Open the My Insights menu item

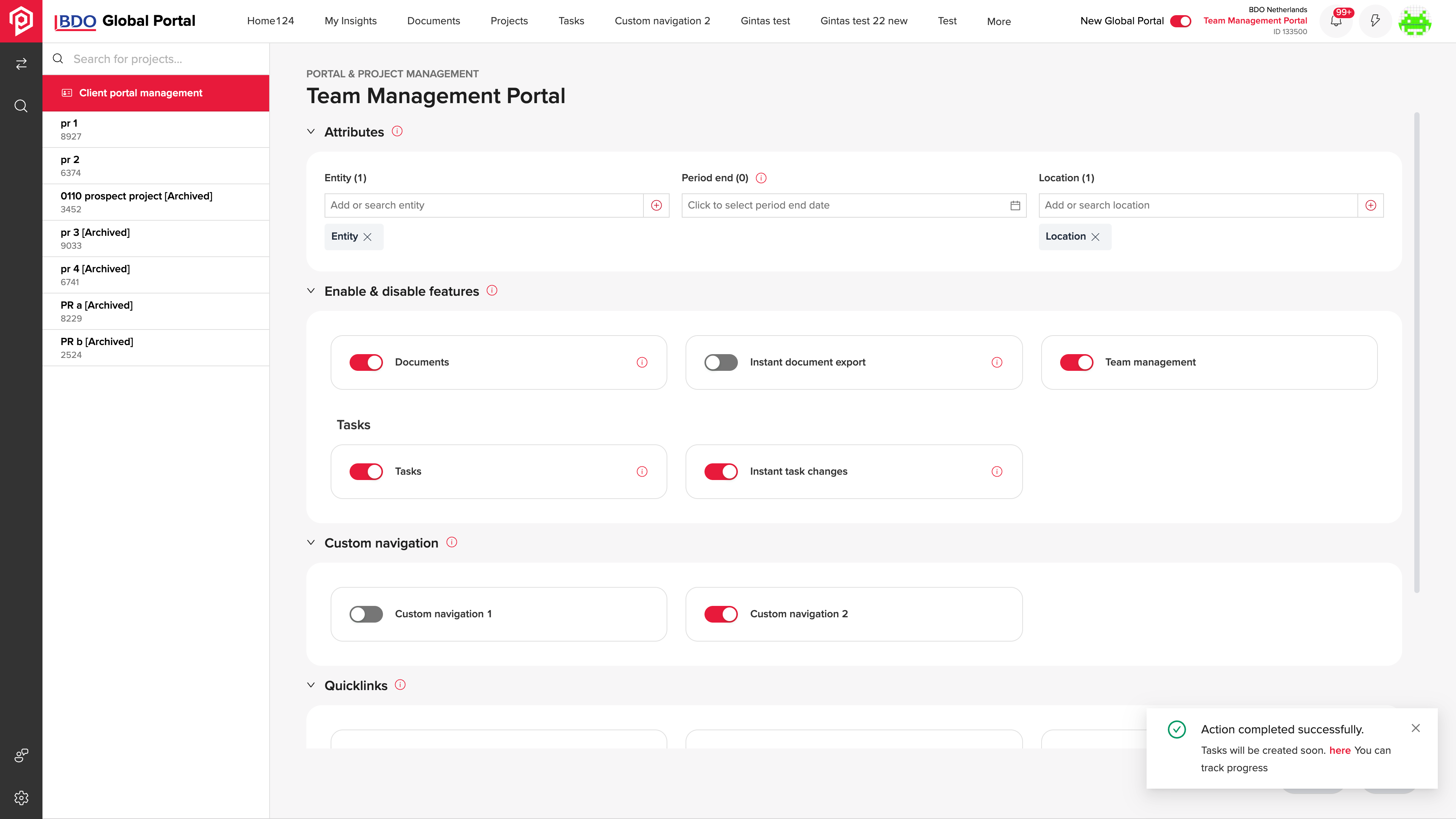(x=350, y=21)
